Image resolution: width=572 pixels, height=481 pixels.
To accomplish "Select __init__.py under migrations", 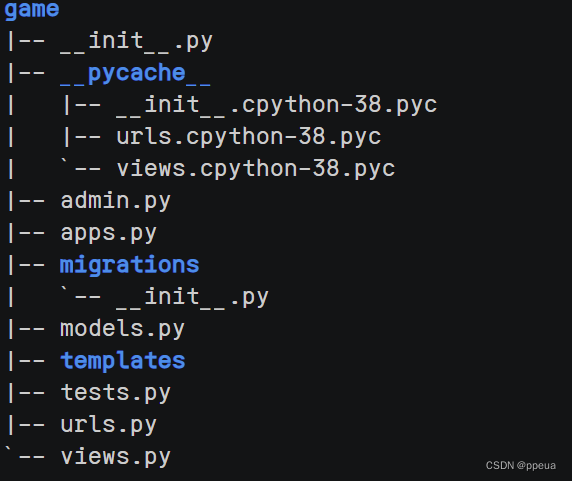I will (x=193, y=298).
